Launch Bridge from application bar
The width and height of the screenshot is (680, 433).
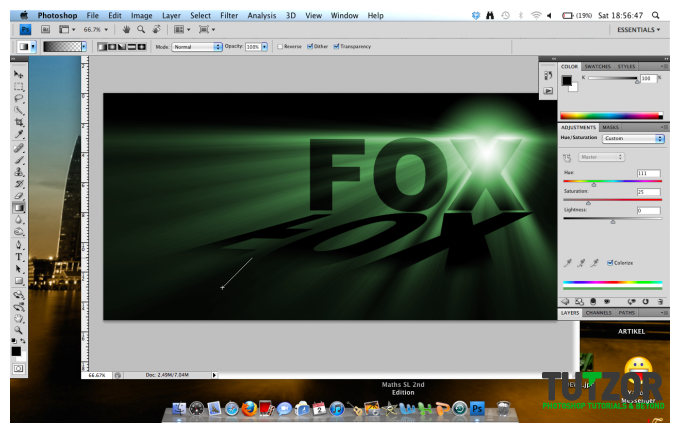pyautogui.click(x=46, y=30)
